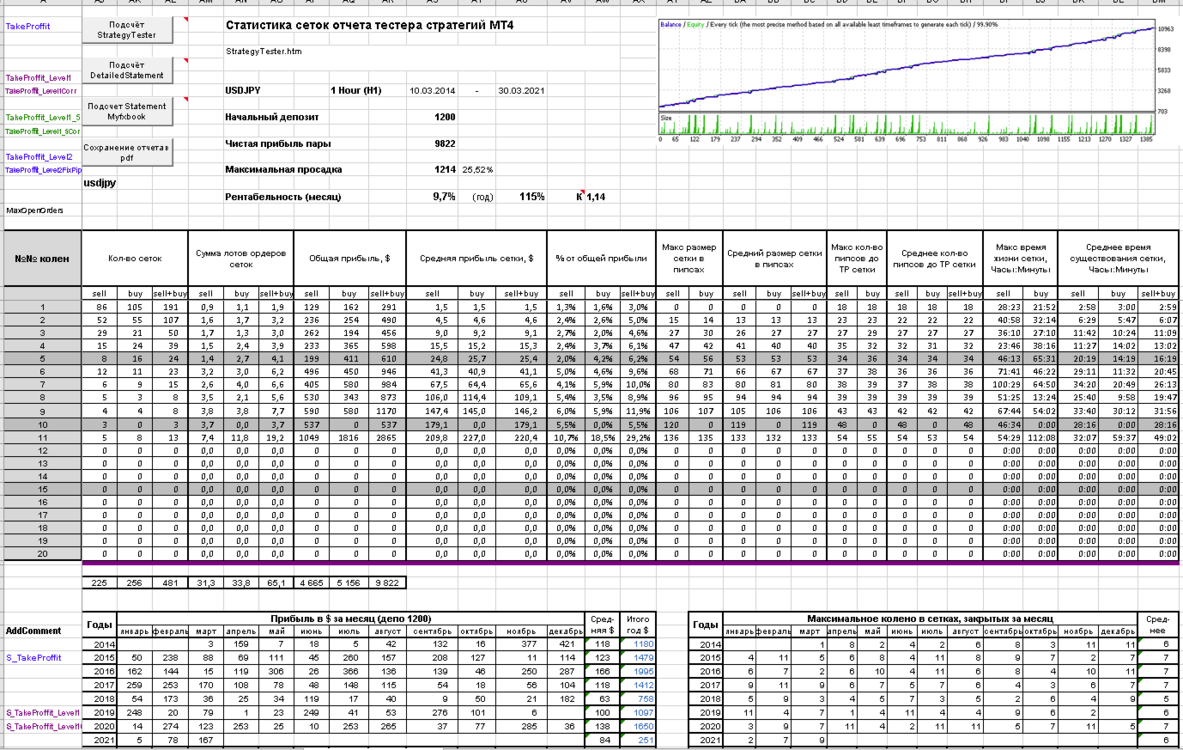
Task: Select the report title Статистика сеток отчета
Action: pyautogui.click(x=370, y=25)
